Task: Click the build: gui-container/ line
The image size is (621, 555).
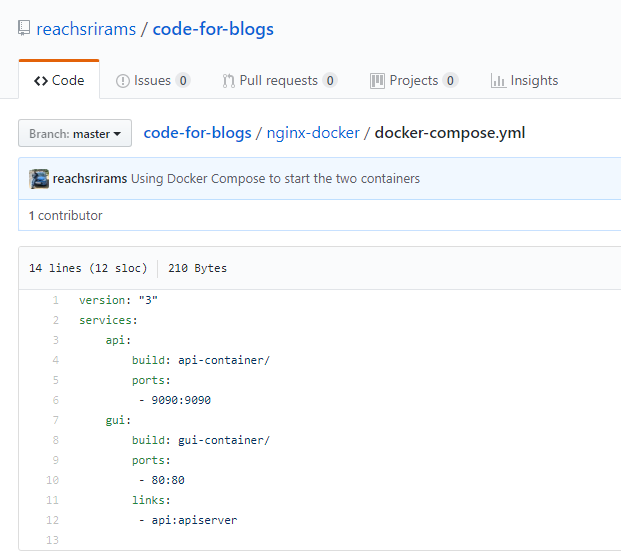Action: pos(201,440)
